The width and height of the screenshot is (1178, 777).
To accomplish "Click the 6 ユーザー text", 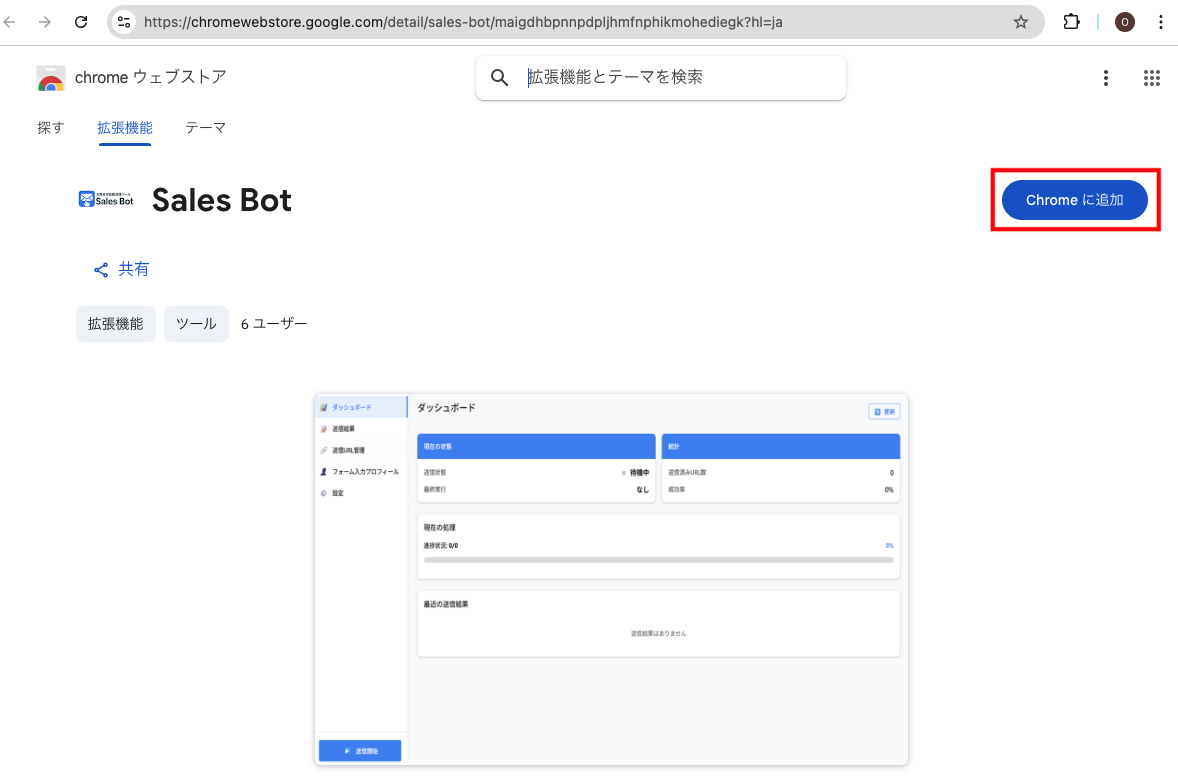I will click(x=274, y=324).
